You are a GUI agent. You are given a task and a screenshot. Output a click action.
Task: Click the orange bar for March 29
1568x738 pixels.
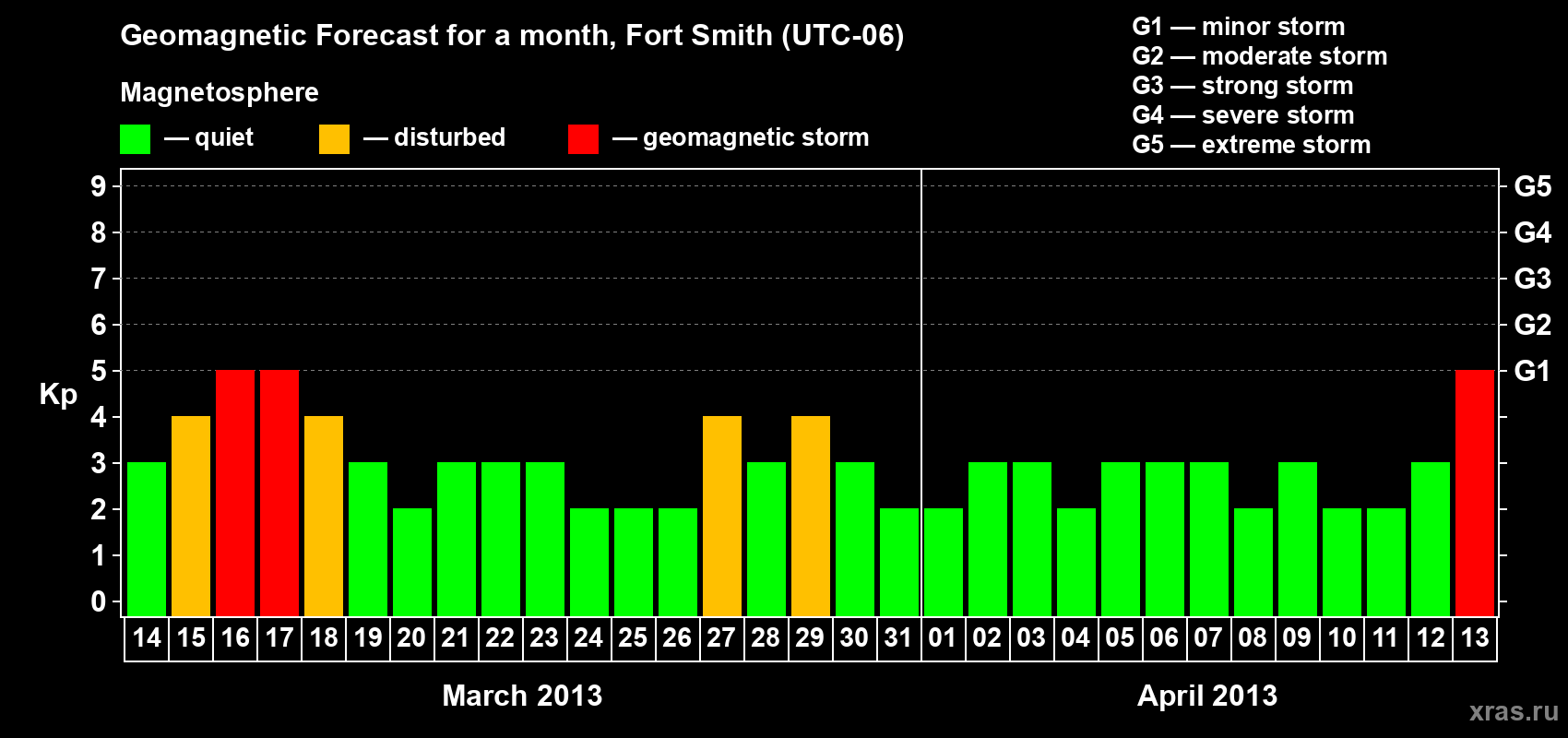811,517
